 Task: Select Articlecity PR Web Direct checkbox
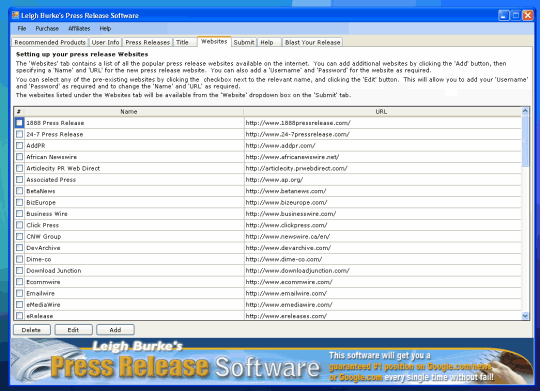(19, 168)
